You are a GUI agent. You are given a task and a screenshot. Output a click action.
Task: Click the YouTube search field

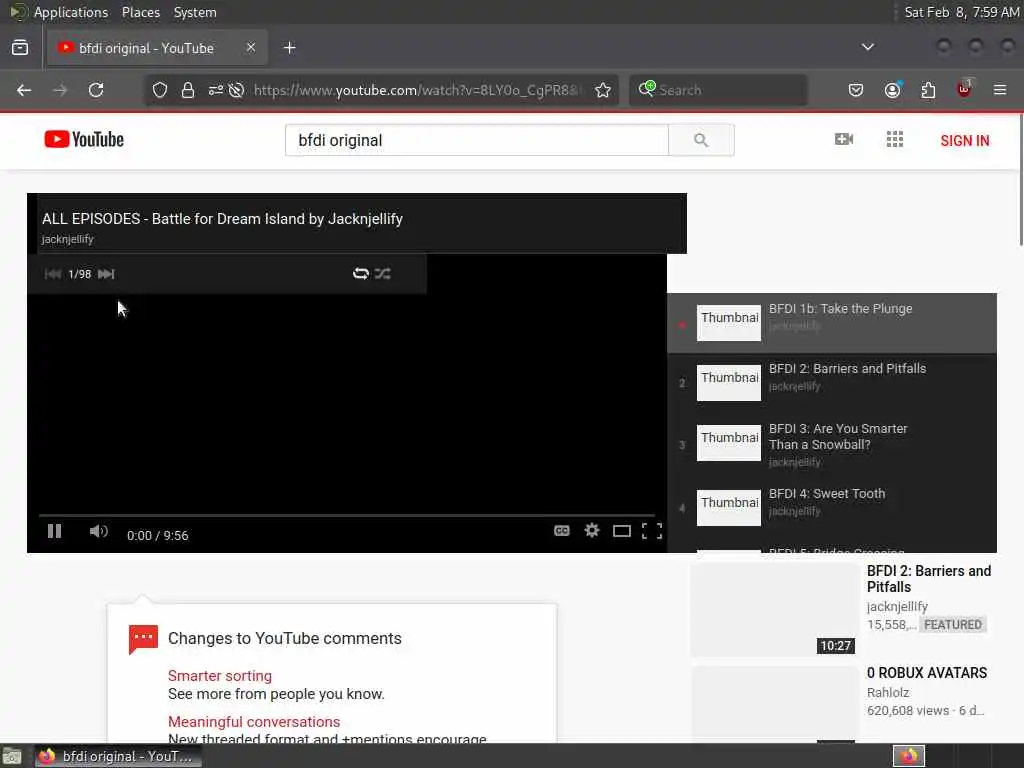tap(477, 140)
